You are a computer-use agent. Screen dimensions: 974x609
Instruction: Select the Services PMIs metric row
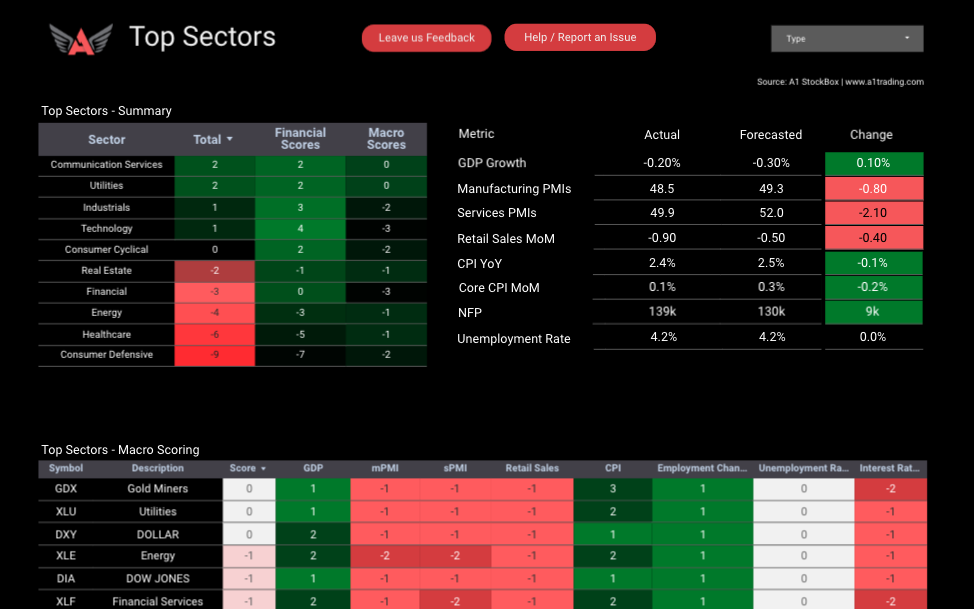(x=497, y=213)
